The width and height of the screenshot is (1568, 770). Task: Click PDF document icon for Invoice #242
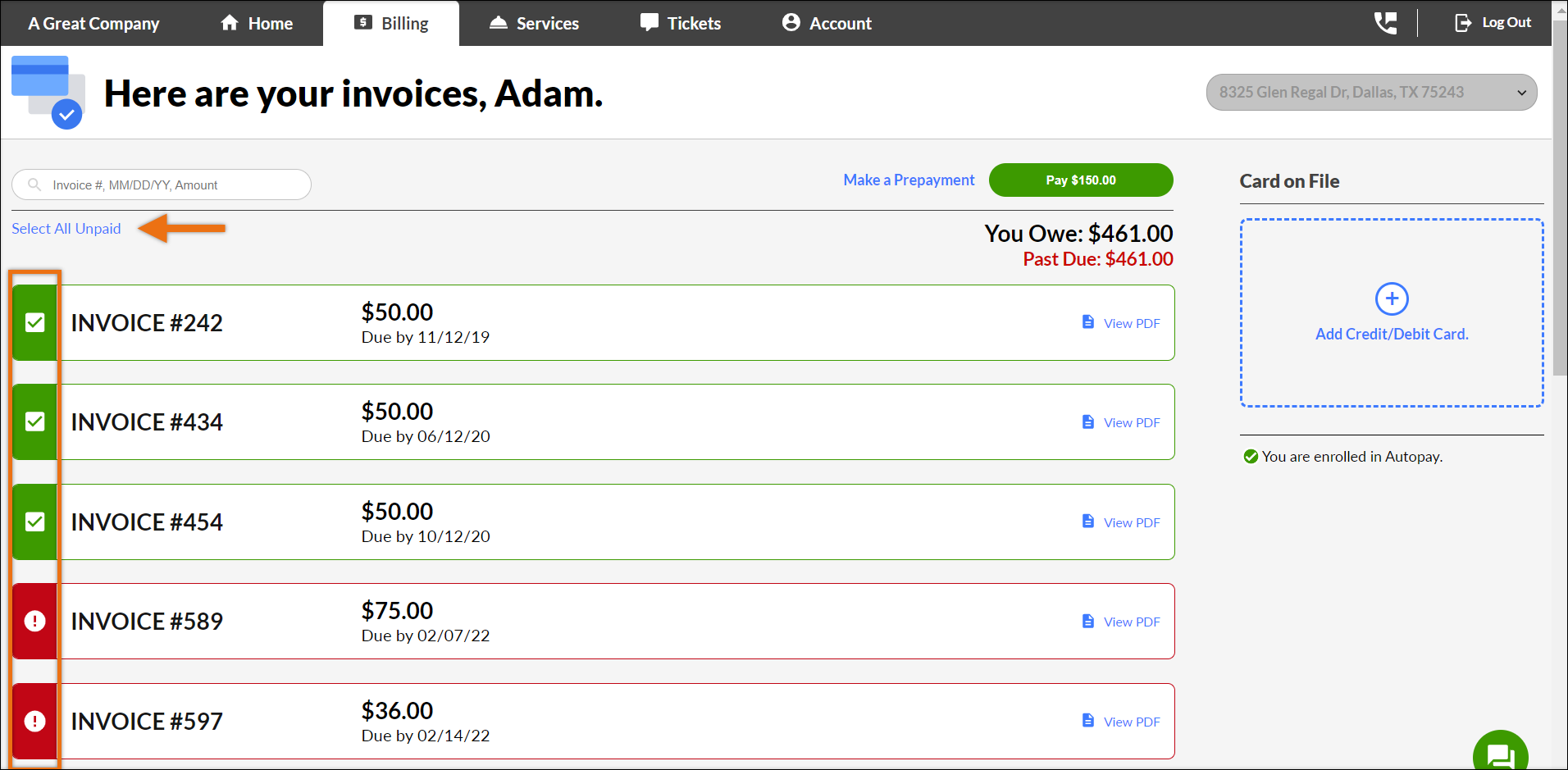click(x=1088, y=322)
